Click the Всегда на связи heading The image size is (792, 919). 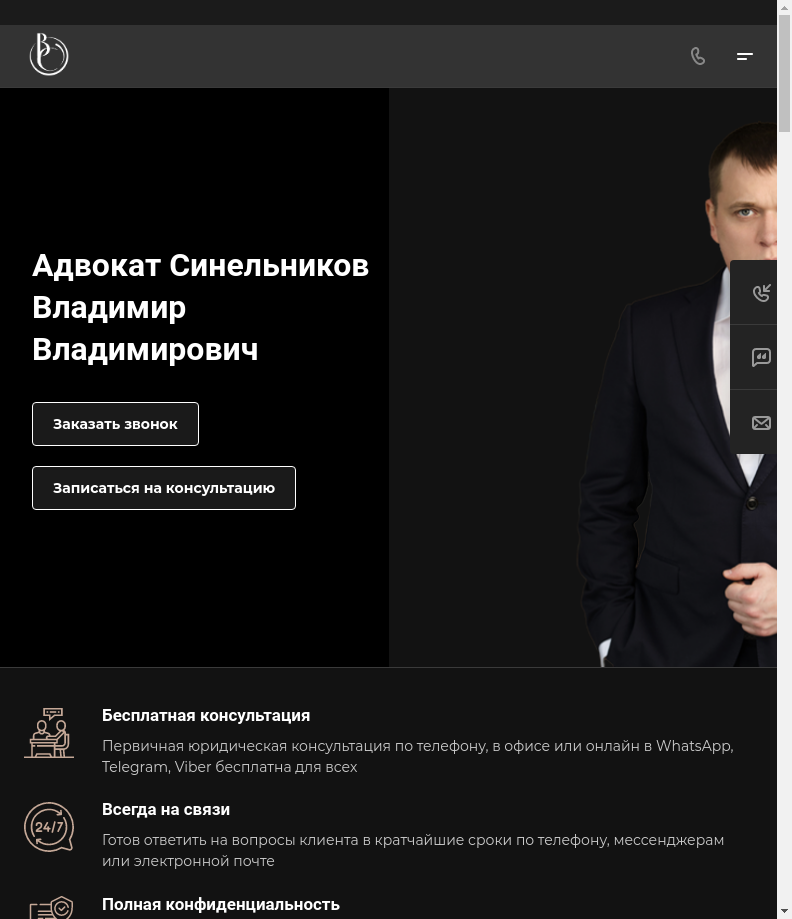pos(166,809)
